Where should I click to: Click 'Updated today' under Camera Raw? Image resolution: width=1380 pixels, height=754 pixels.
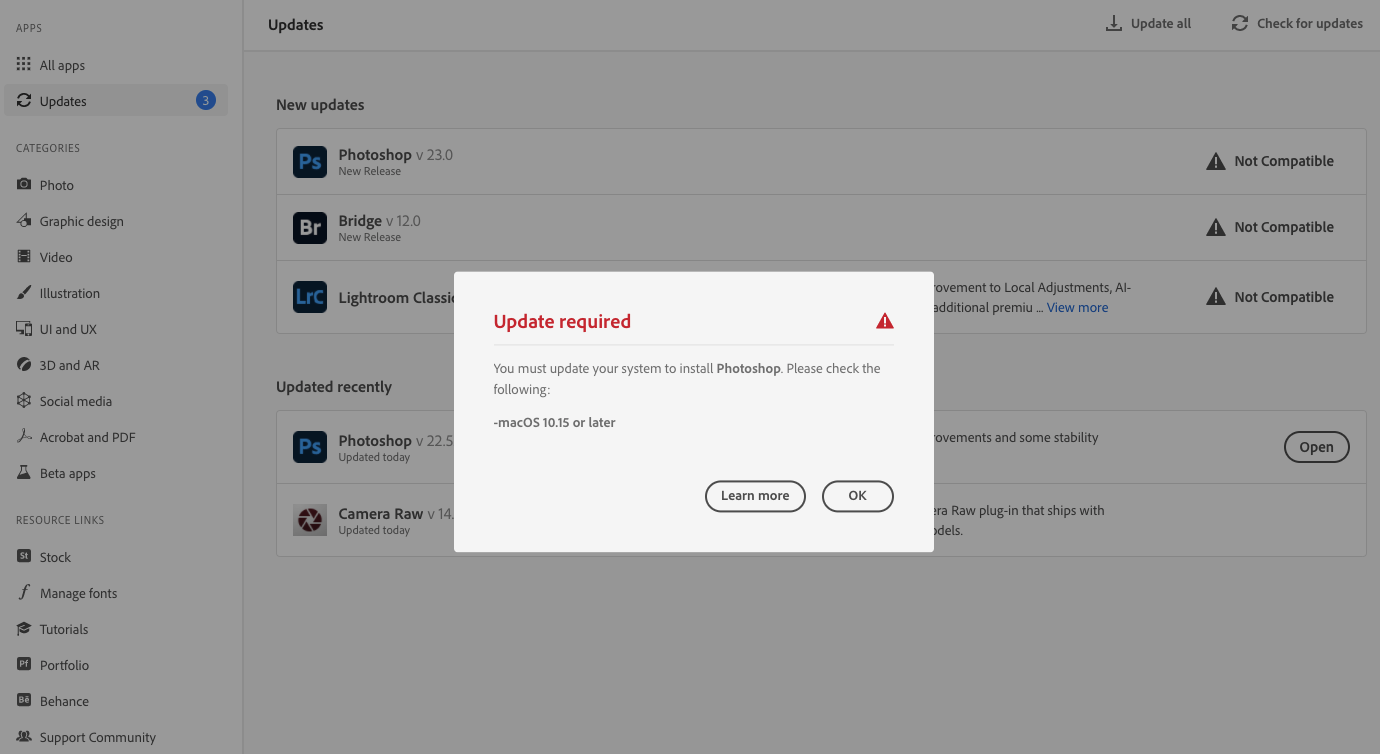[374, 530]
